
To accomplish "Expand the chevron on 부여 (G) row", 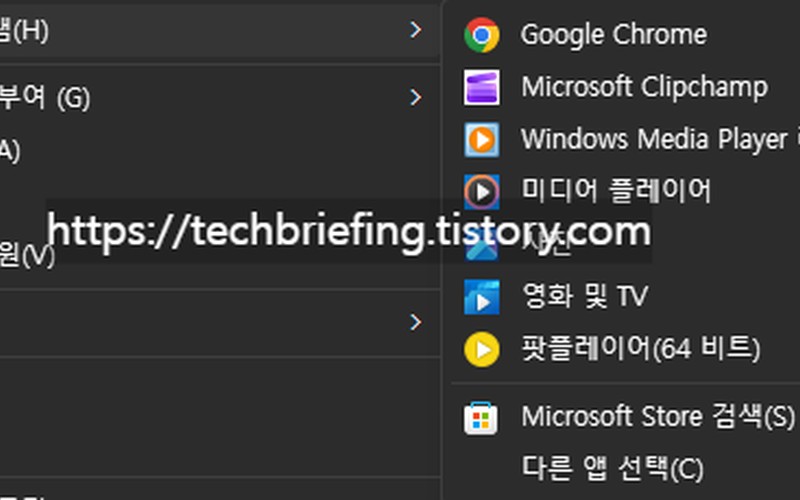I will tap(416, 97).
